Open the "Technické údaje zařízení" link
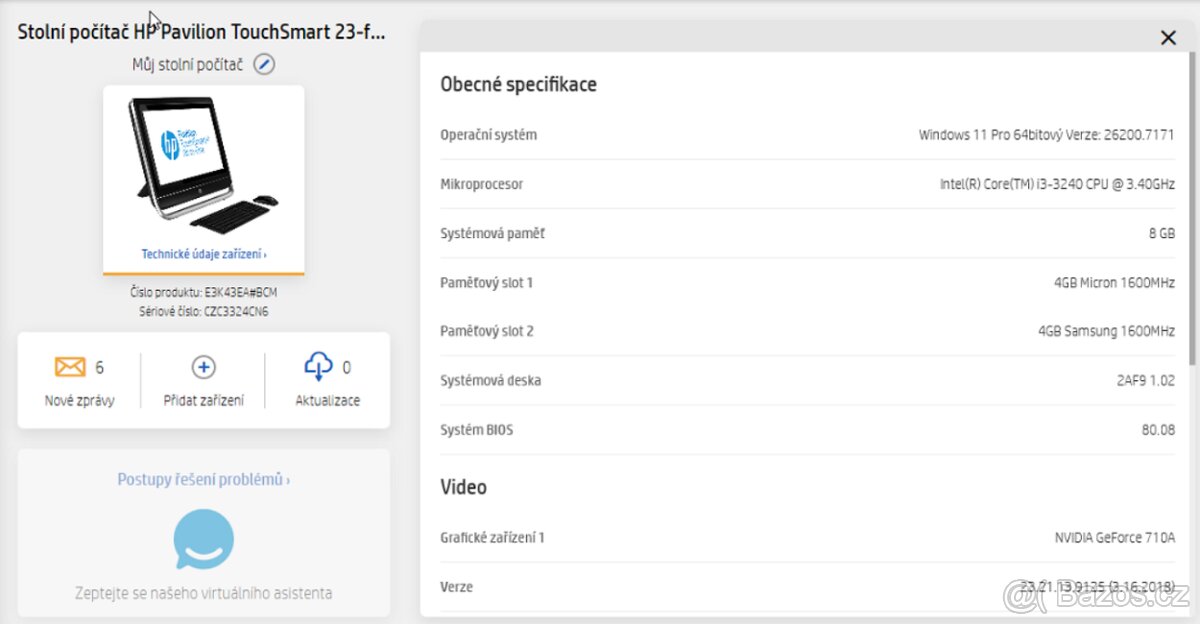Image resolution: width=1200 pixels, height=624 pixels. [204, 254]
